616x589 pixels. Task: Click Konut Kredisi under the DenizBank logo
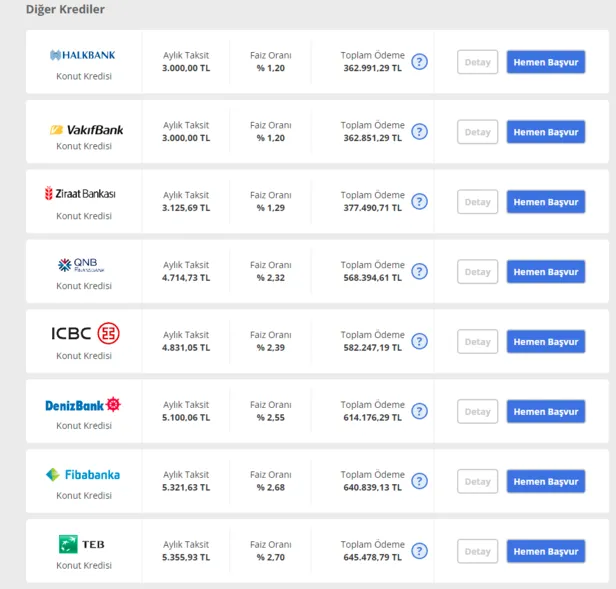pos(84,426)
